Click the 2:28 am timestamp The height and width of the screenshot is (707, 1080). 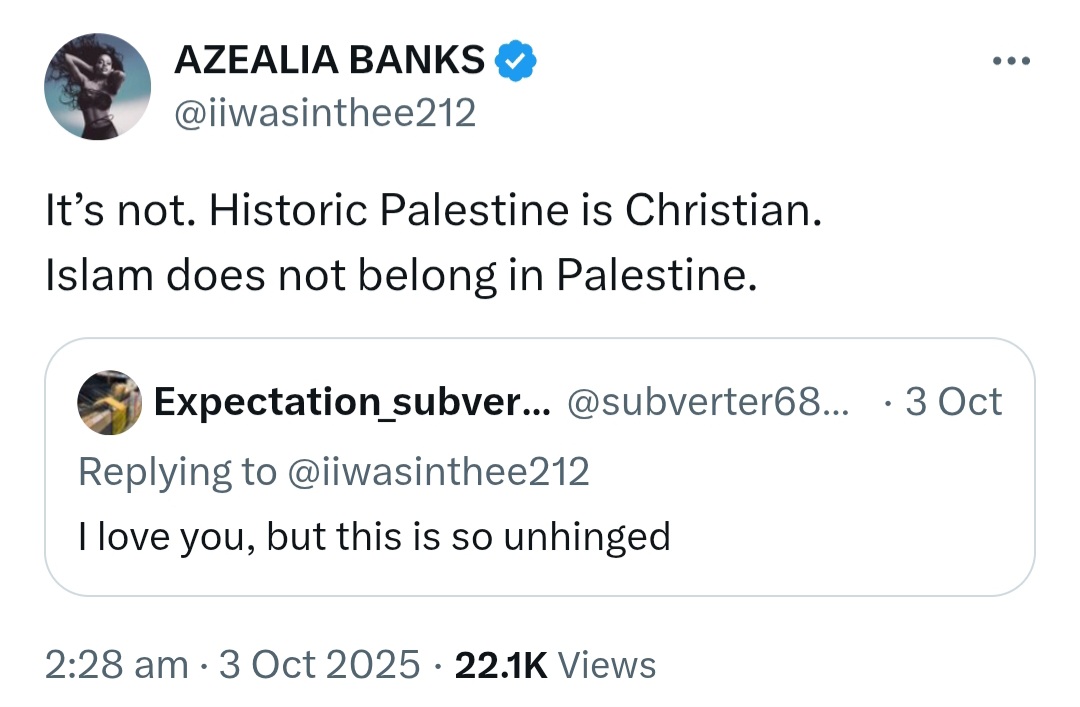116,665
